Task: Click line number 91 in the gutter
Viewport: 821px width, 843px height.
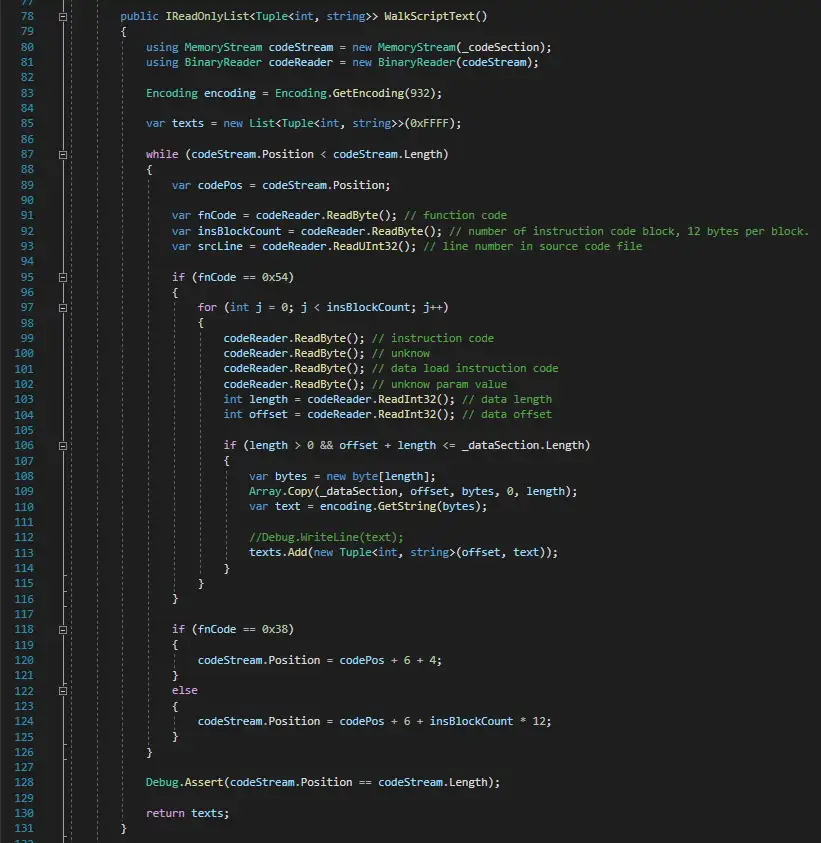Action: [x=27, y=215]
